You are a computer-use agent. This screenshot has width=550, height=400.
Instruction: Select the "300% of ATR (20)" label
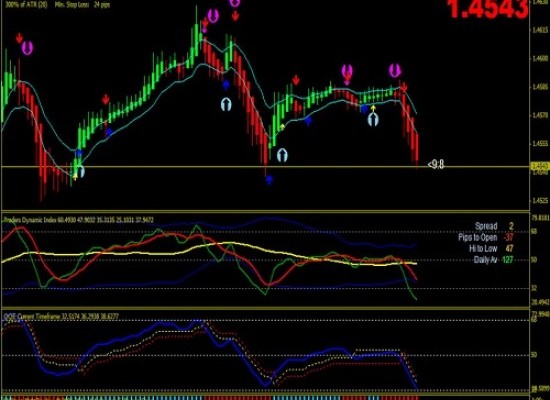26,5
